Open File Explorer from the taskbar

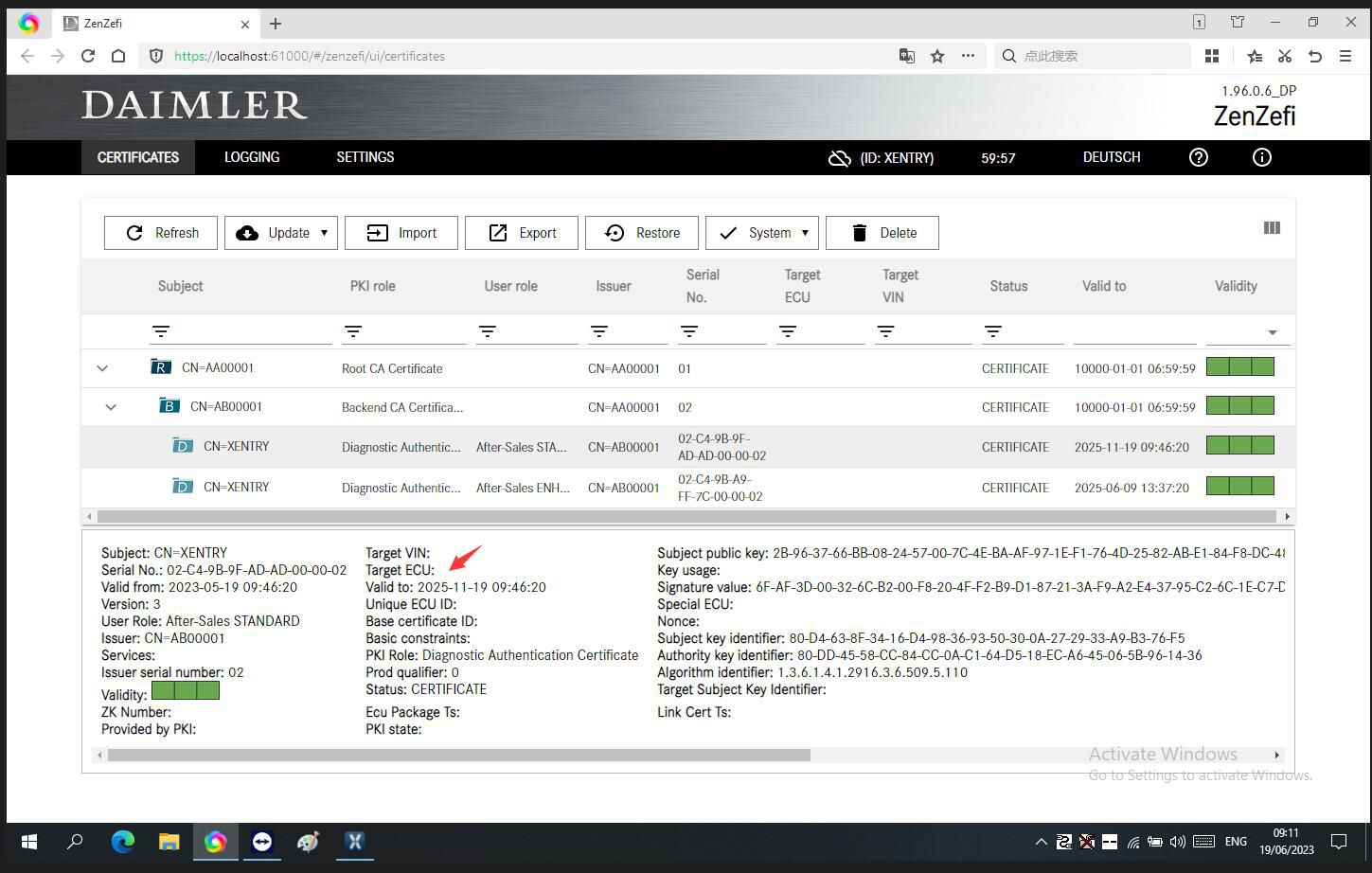click(169, 842)
